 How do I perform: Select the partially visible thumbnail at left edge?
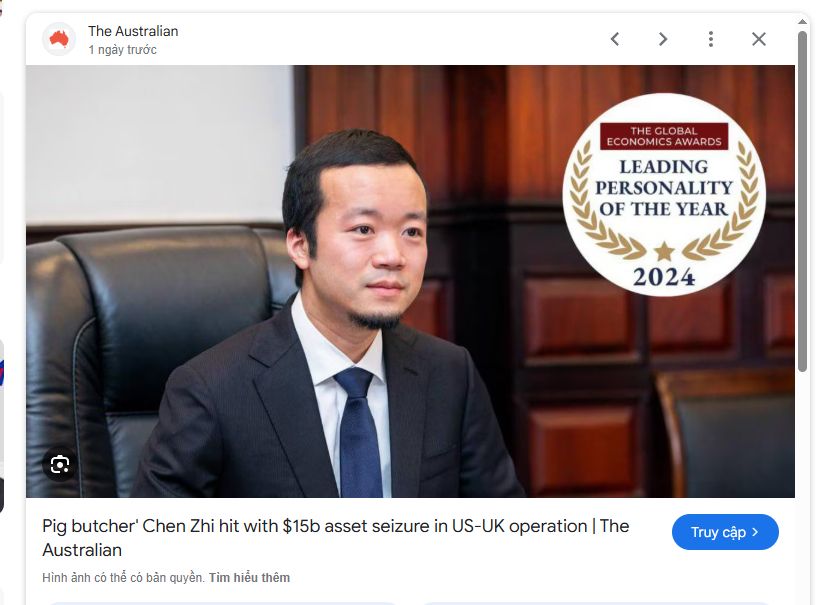coord(2,426)
